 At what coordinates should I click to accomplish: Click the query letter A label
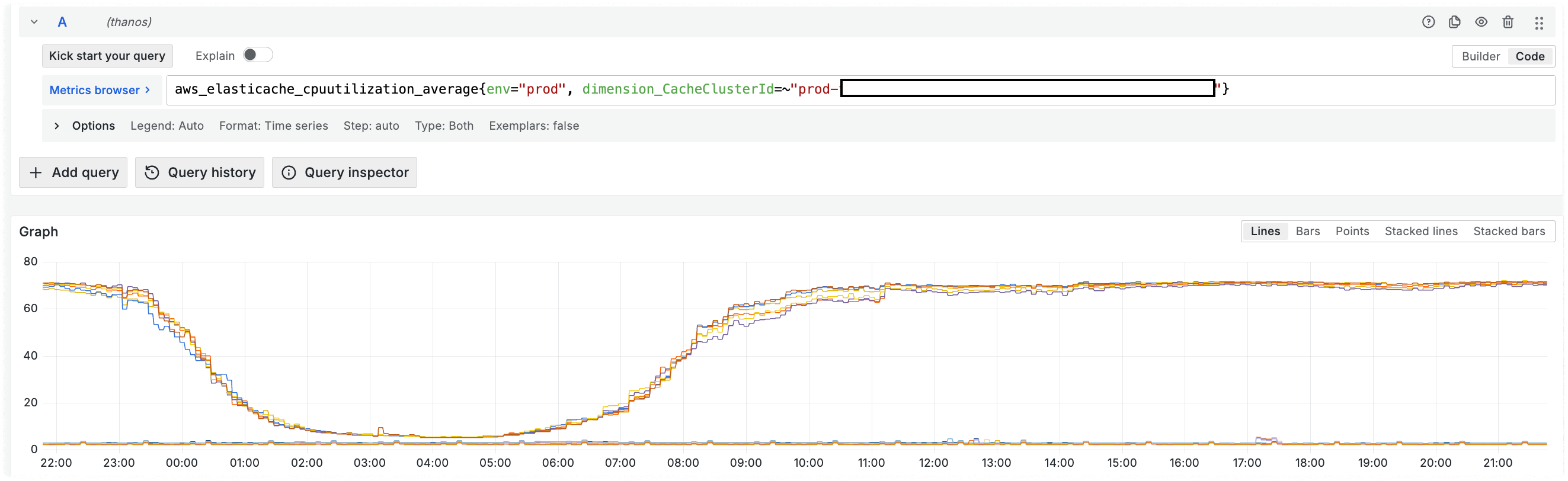pos(62,22)
